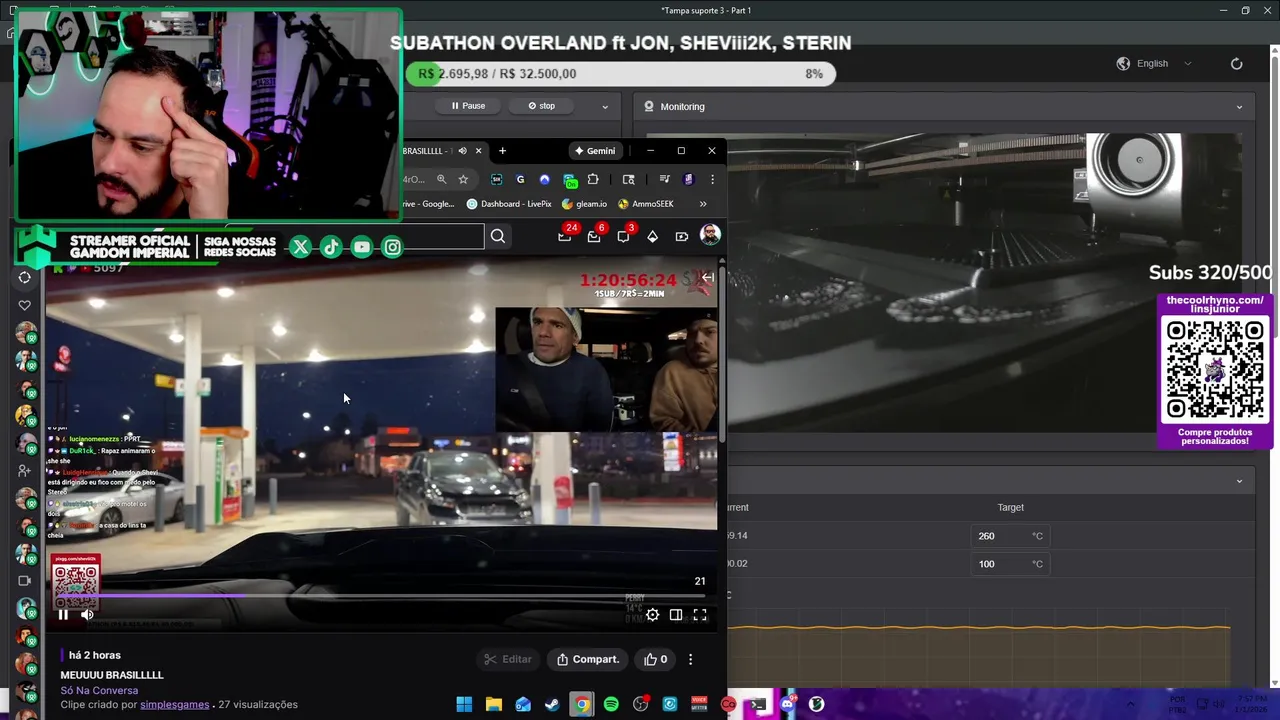
Task: Close the MEUUUU BRASILLLLL browser tab
Action: [x=478, y=151]
